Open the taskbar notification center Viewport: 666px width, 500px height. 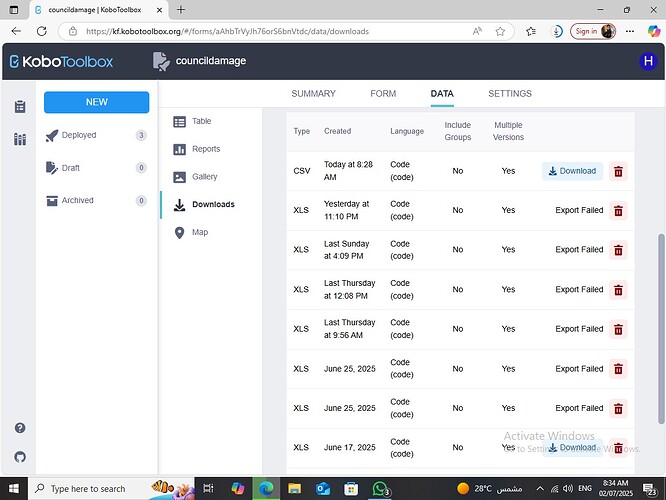tap(649, 489)
